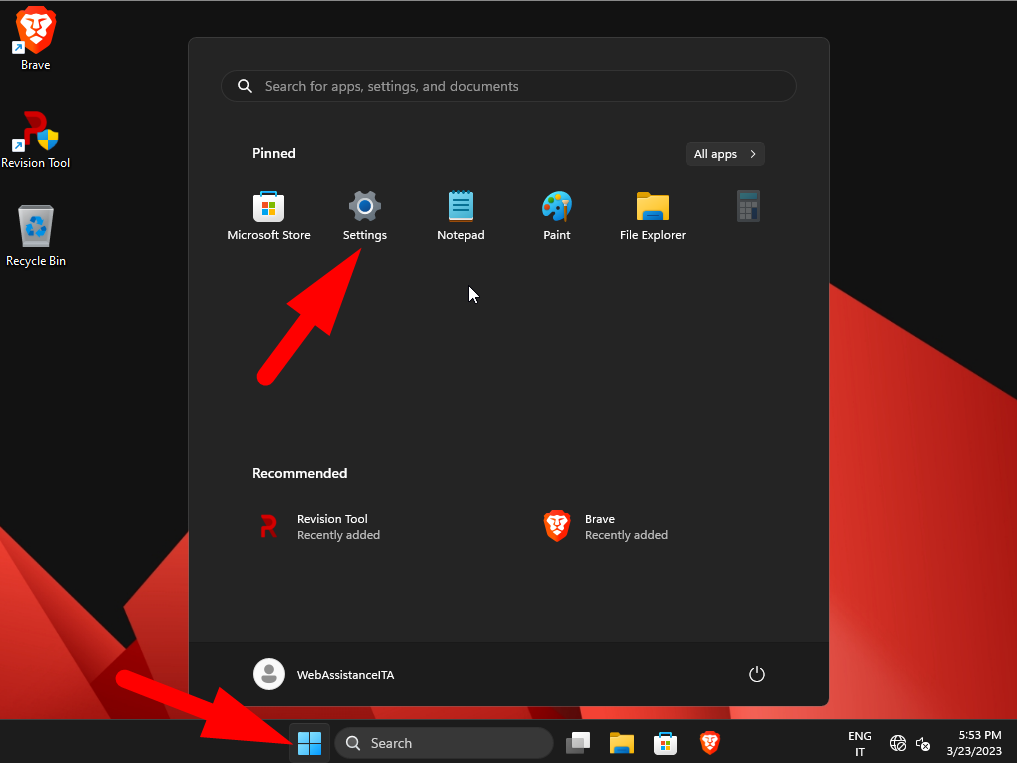Select the Recycle Bin desktop icon
The height and width of the screenshot is (763, 1017).
[x=36, y=236]
